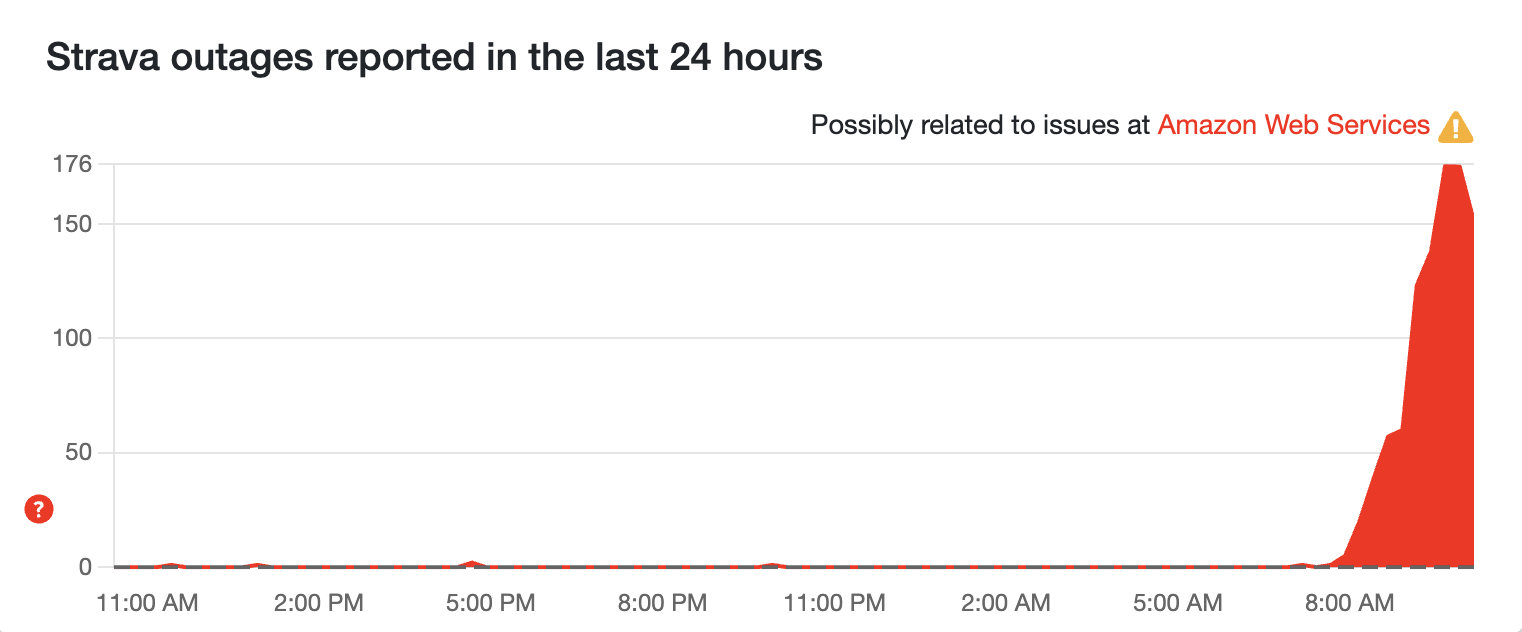Click the red question mark help icon

click(39, 510)
